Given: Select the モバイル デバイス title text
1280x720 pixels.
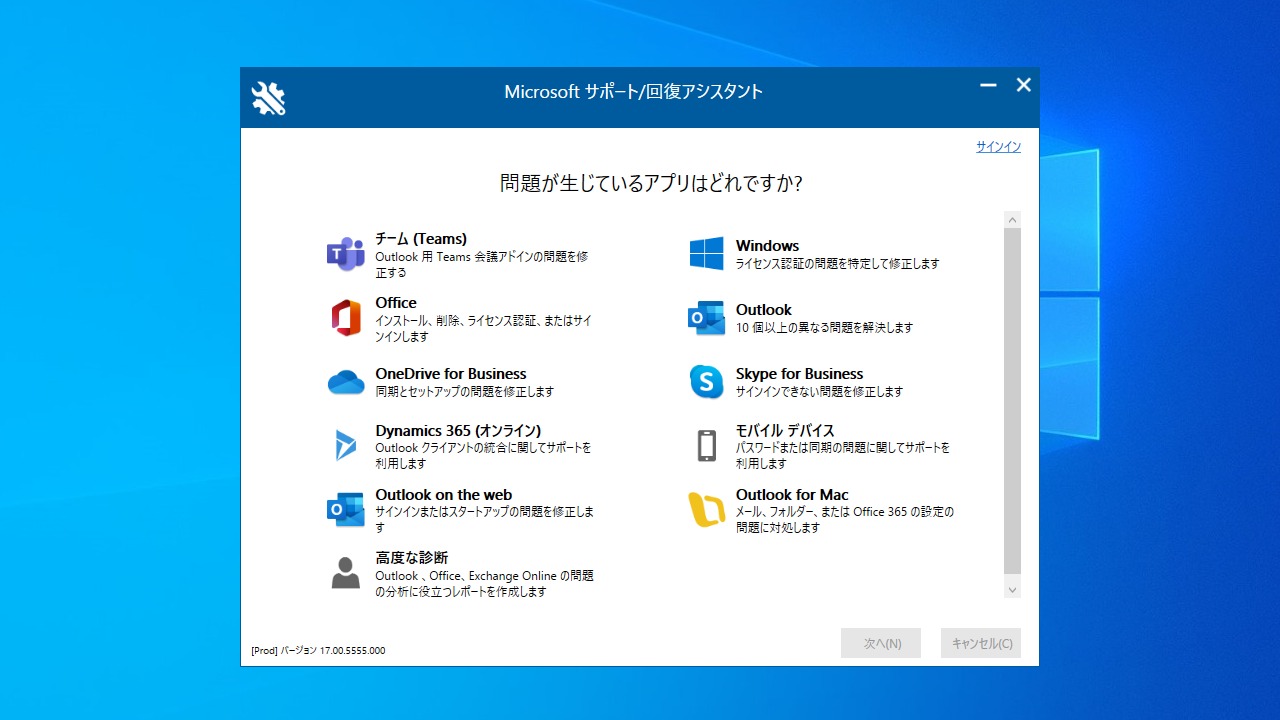Looking at the screenshot, I should coord(785,431).
